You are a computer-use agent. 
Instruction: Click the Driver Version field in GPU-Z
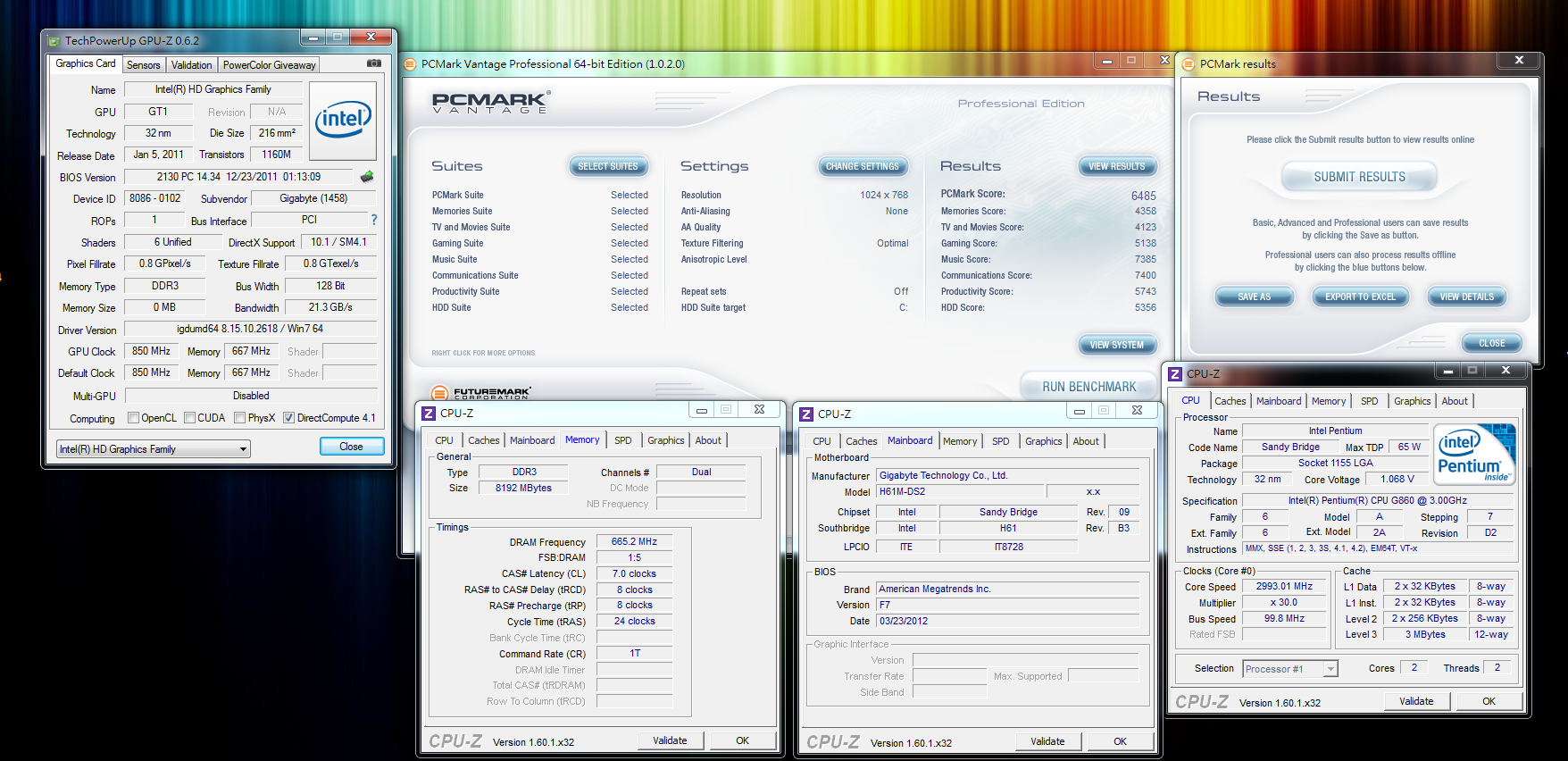tap(250, 329)
